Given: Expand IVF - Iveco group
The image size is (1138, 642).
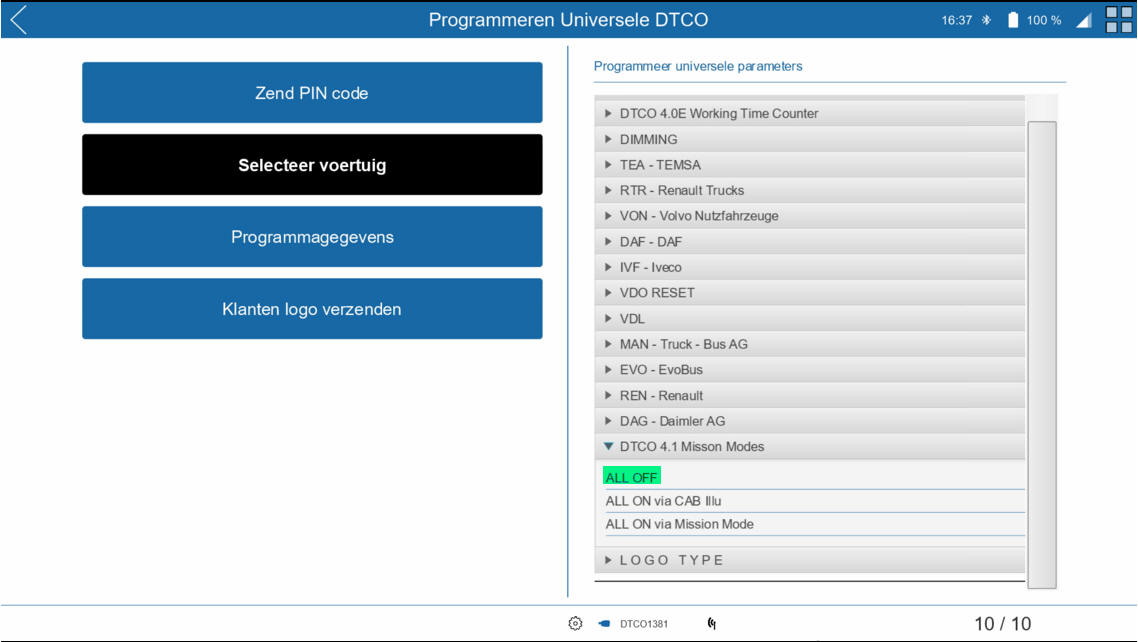Looking at the screenshot, I should pyautogui.click(x=809, y=267).
